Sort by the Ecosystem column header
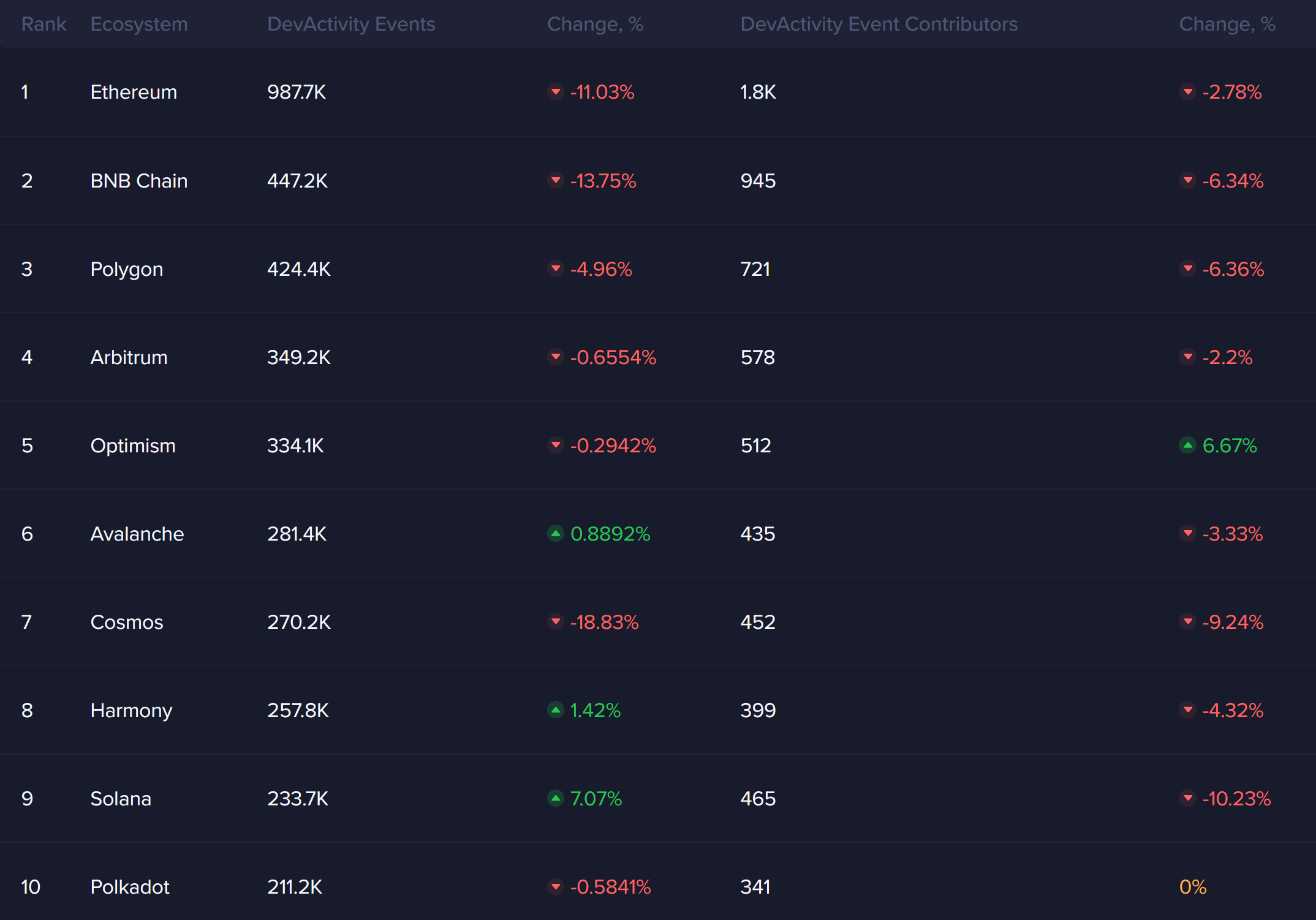 (x=139, y=24)
